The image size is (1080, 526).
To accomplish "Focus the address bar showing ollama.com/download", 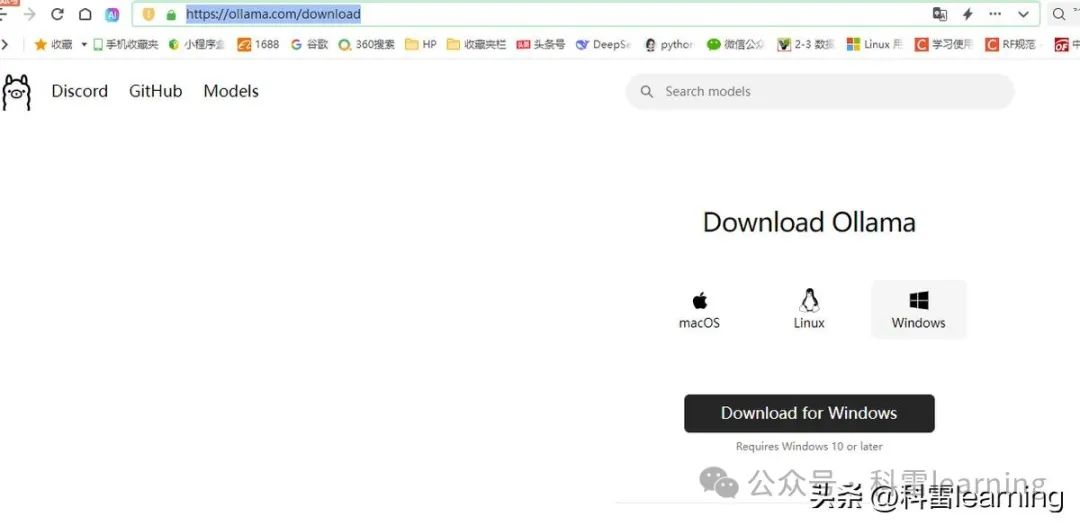I will [x=585, y=14].
